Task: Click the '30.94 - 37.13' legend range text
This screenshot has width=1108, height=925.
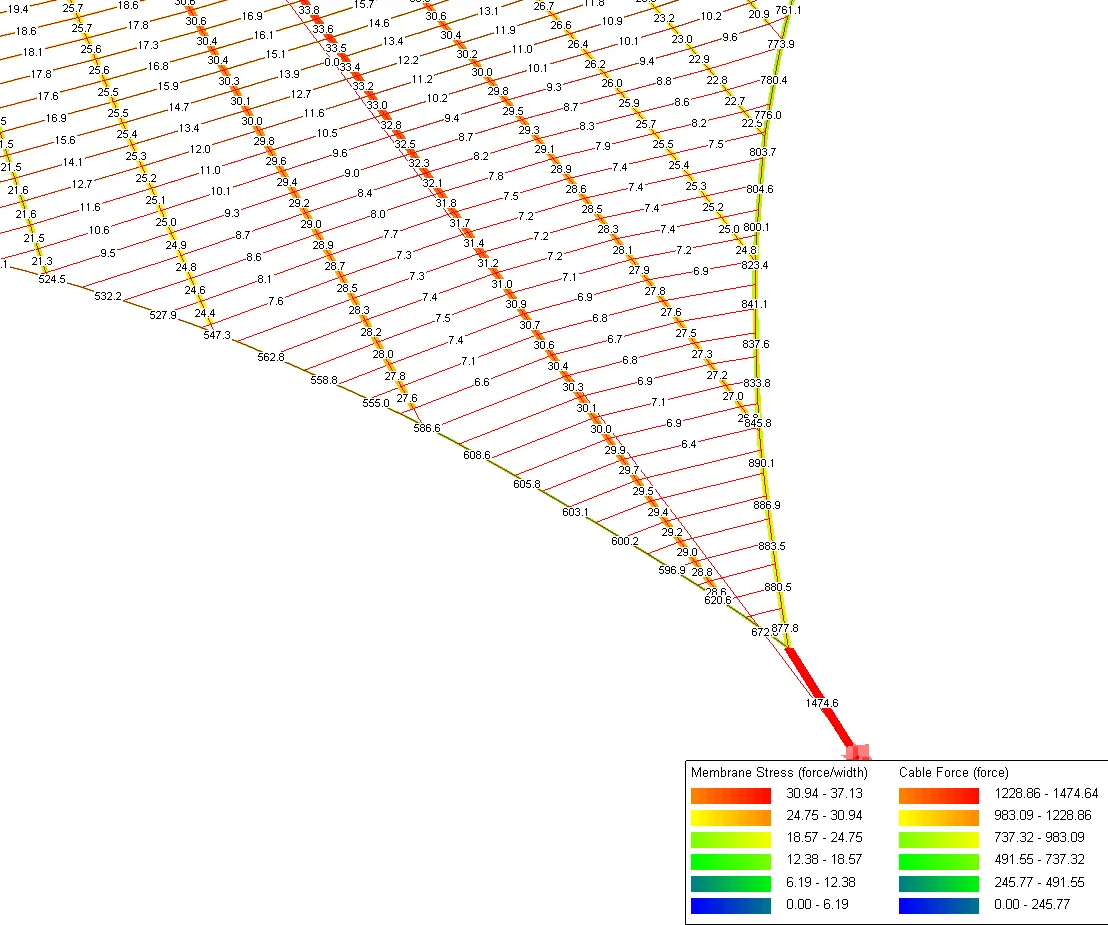Action: (x=824, y=794)
